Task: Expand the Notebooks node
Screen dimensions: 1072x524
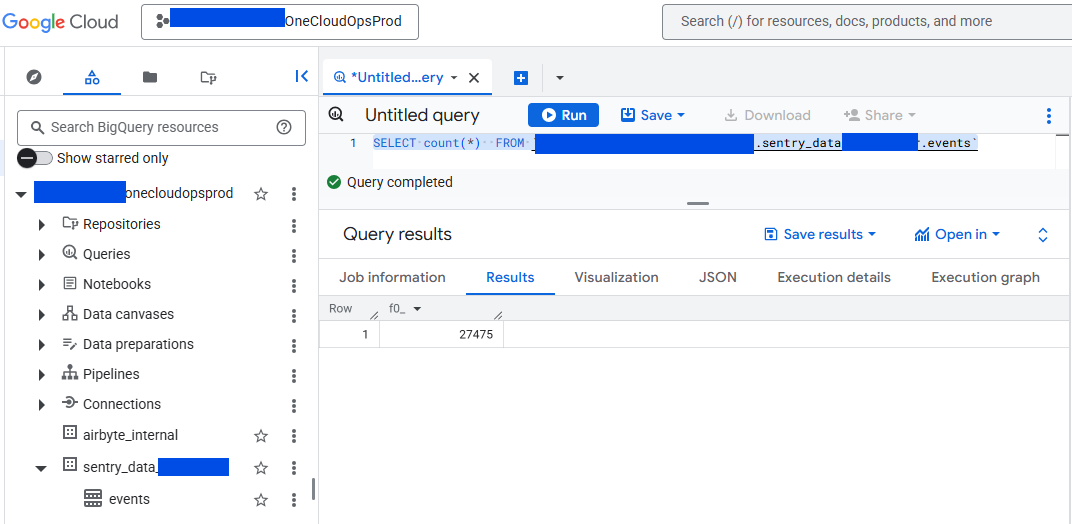Action: [42, 285]
